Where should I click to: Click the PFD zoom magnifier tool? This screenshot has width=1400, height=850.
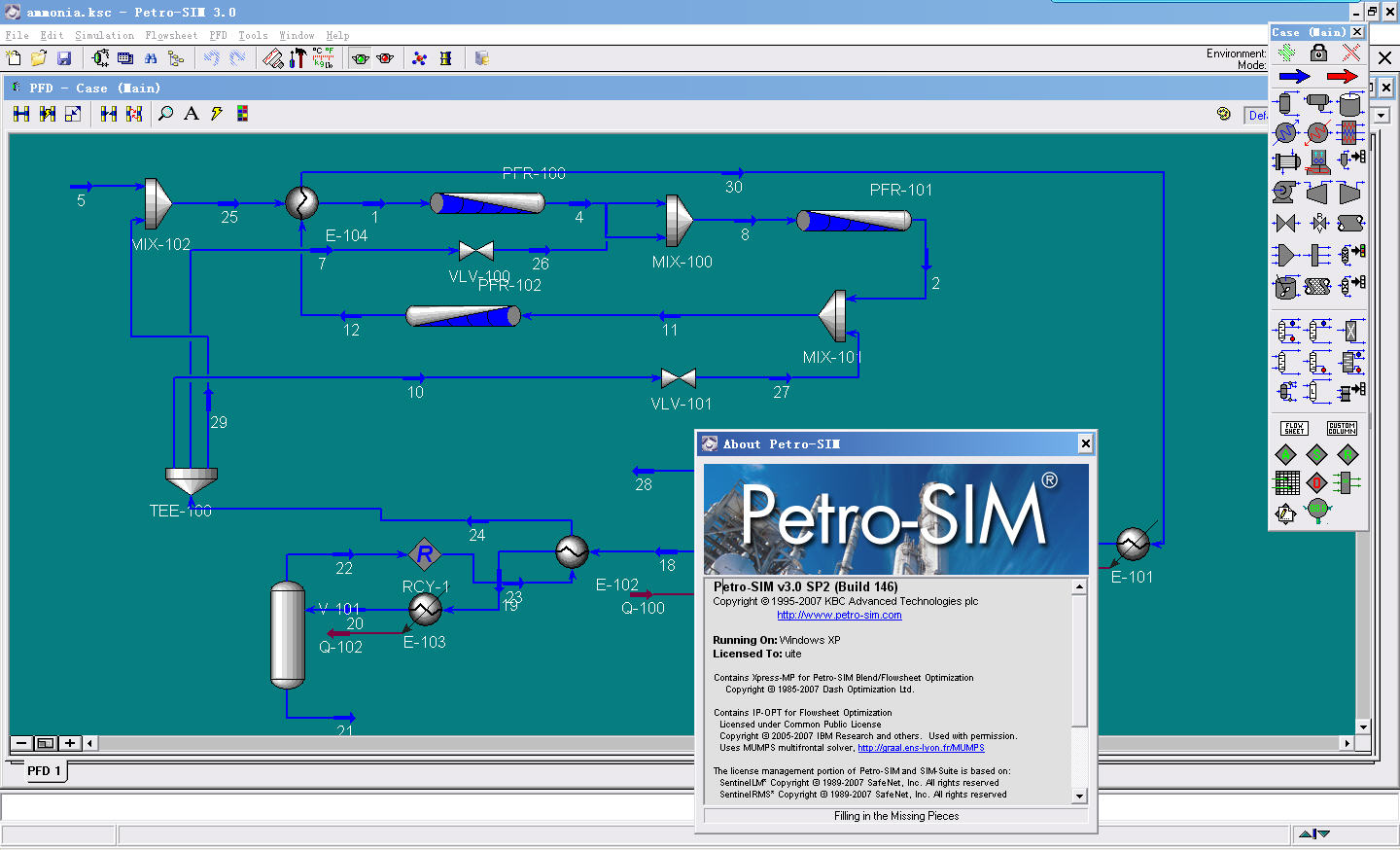[x=166, y=114]
